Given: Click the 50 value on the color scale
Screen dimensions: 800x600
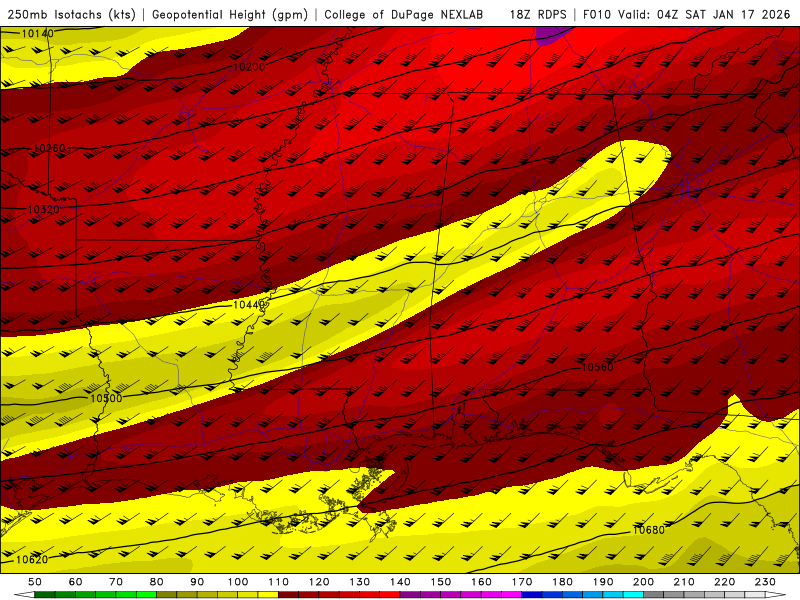Looking at the screenshot, I should pos(35,582).
